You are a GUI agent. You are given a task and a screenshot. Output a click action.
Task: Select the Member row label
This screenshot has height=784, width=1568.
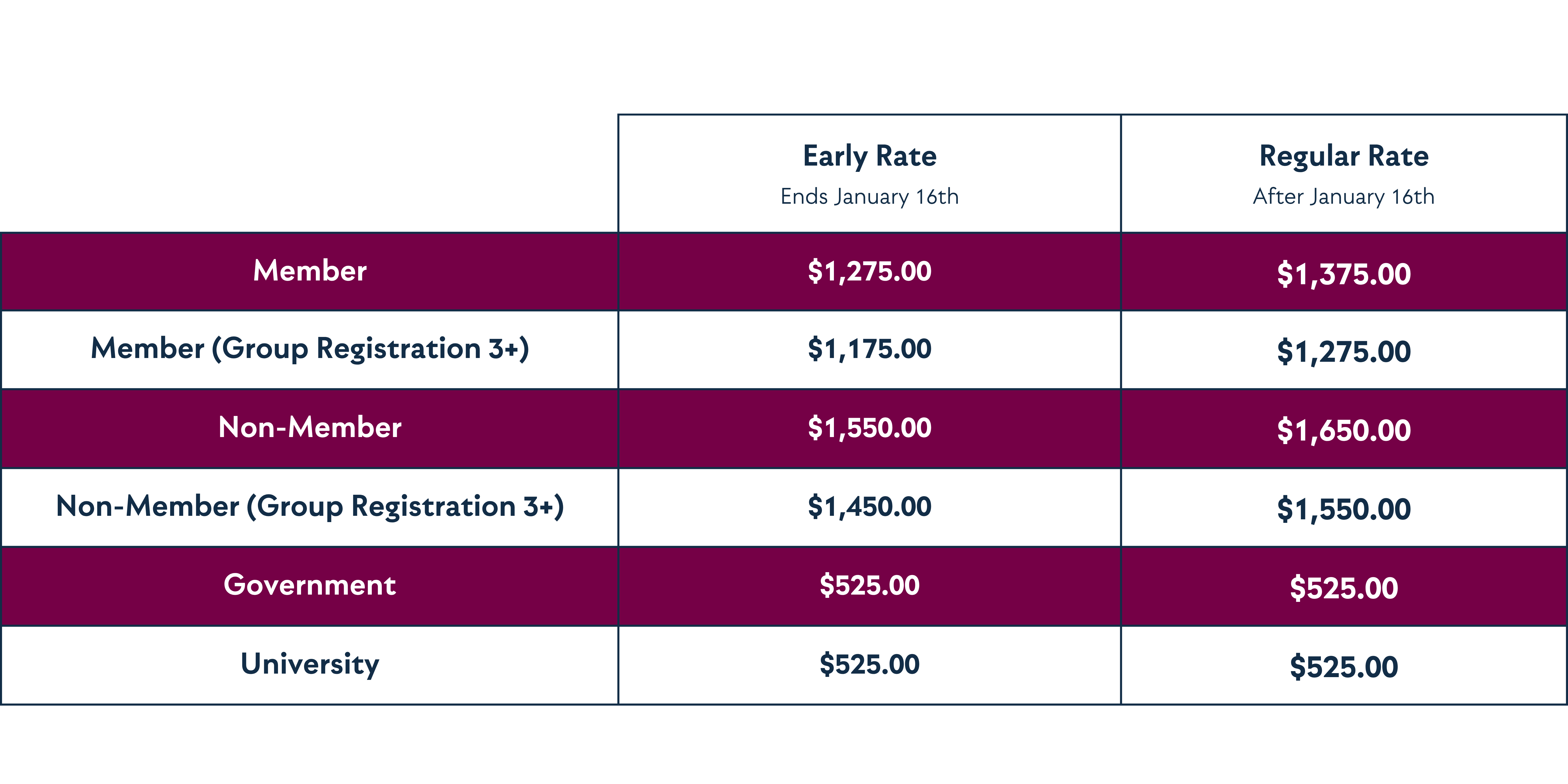pos(310,271)
